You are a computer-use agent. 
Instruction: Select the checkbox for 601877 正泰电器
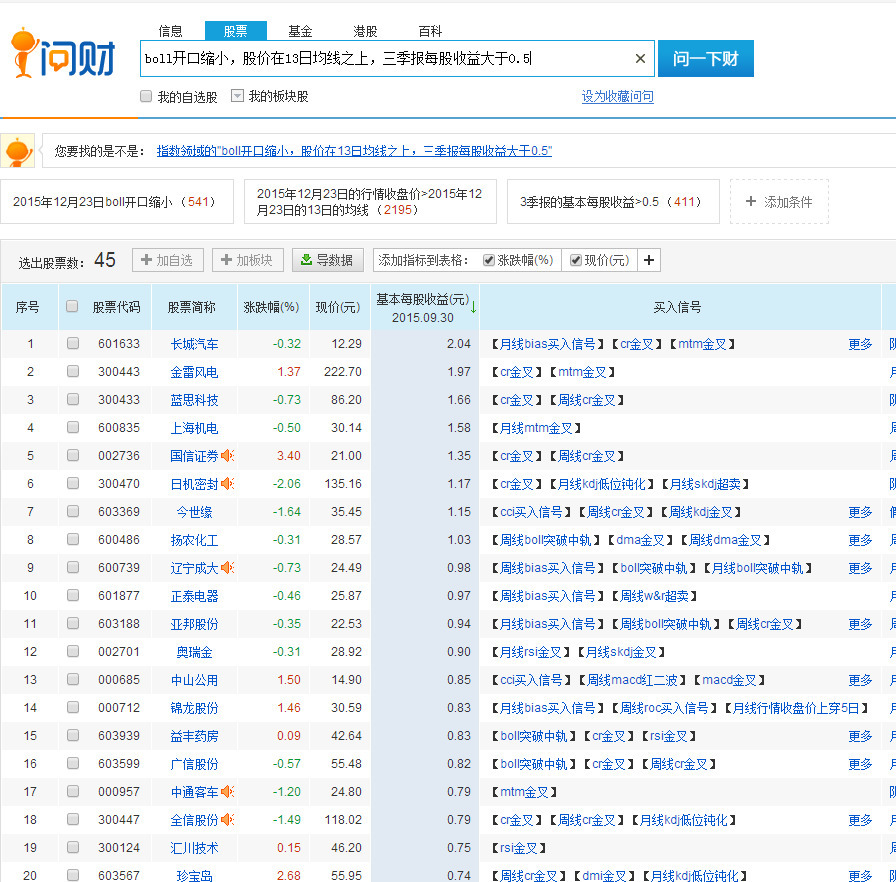(x=73, y=595)
